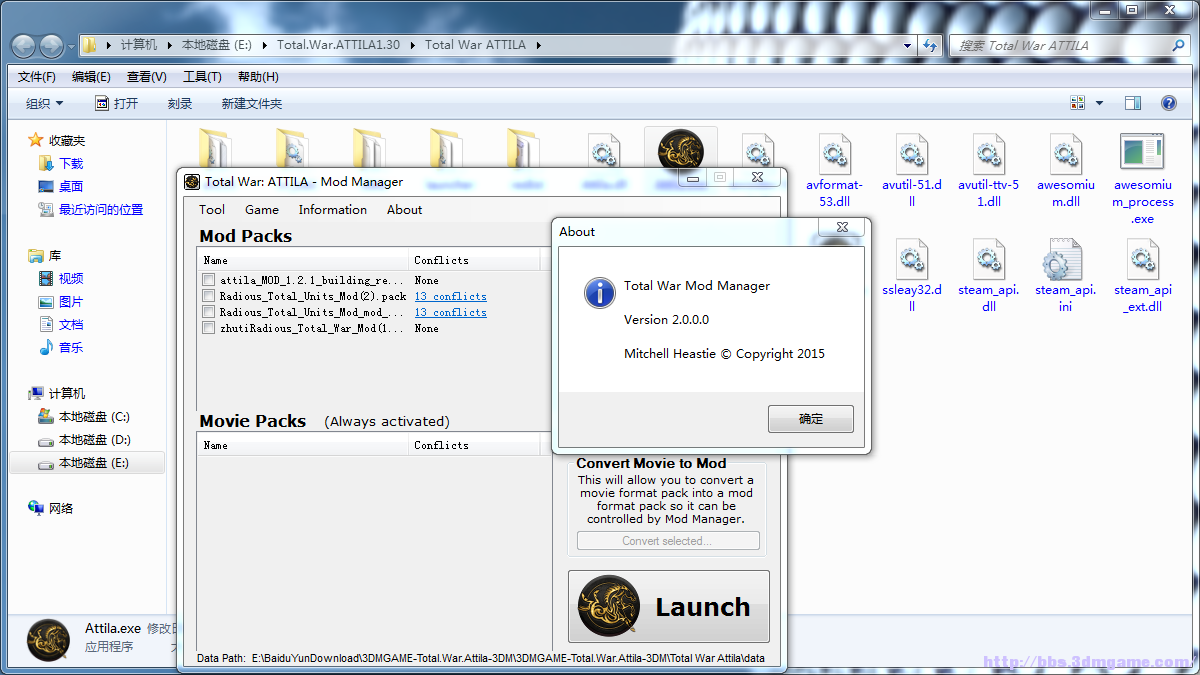Viewport: 1200px width, 675px height.
Task: Click the Explorer back navigation arrow
Action: coord(23,45)
